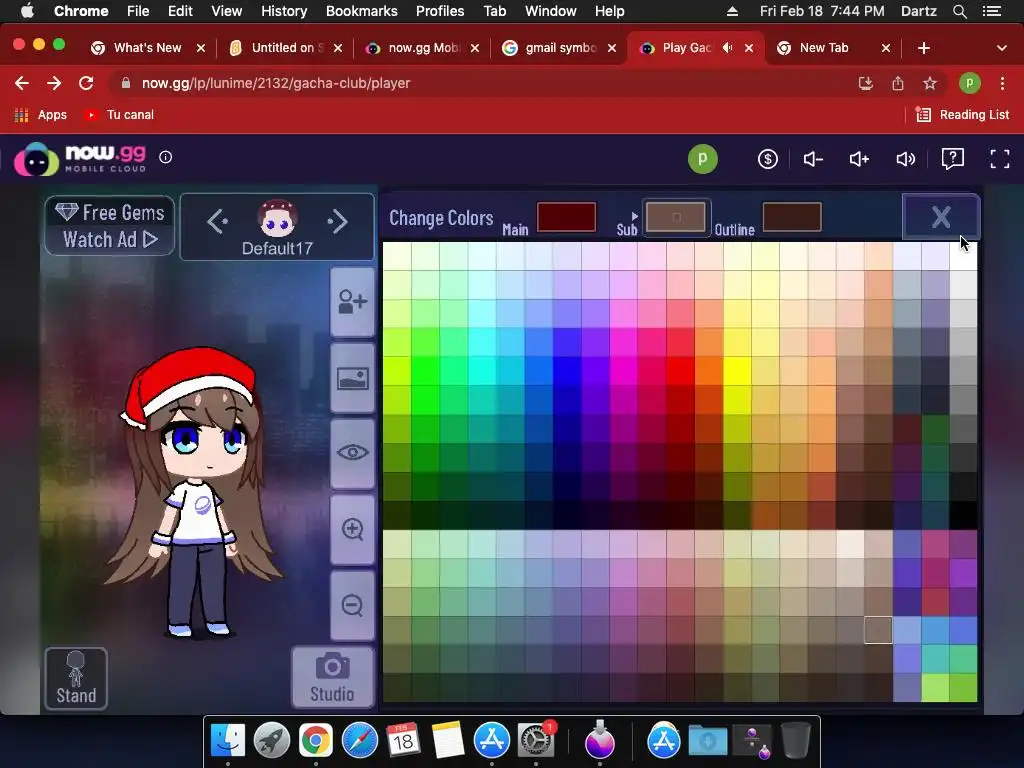Open the History menu
The image size is (1024, 768).
pos(284,11)
